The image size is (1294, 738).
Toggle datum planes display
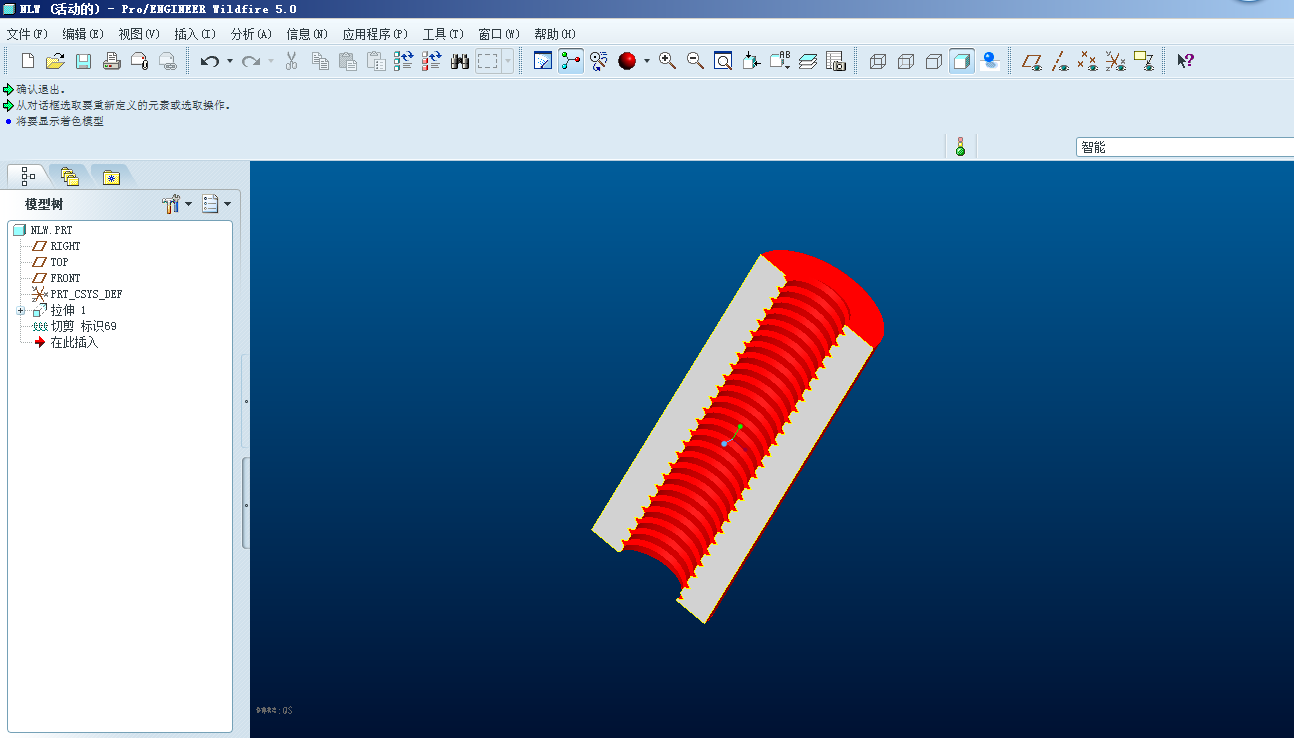pyautogui.click(x=1032, y=62)
